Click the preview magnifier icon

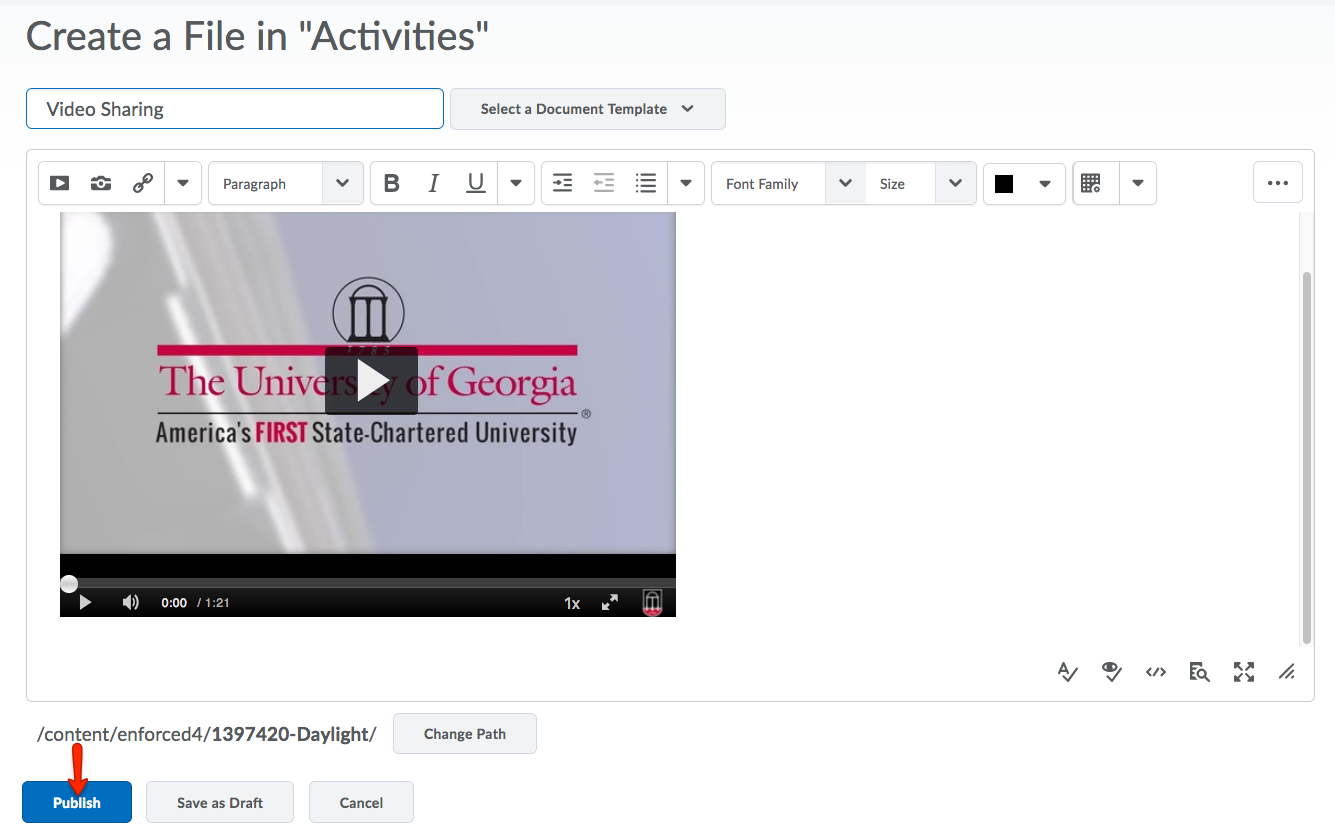1200,672
